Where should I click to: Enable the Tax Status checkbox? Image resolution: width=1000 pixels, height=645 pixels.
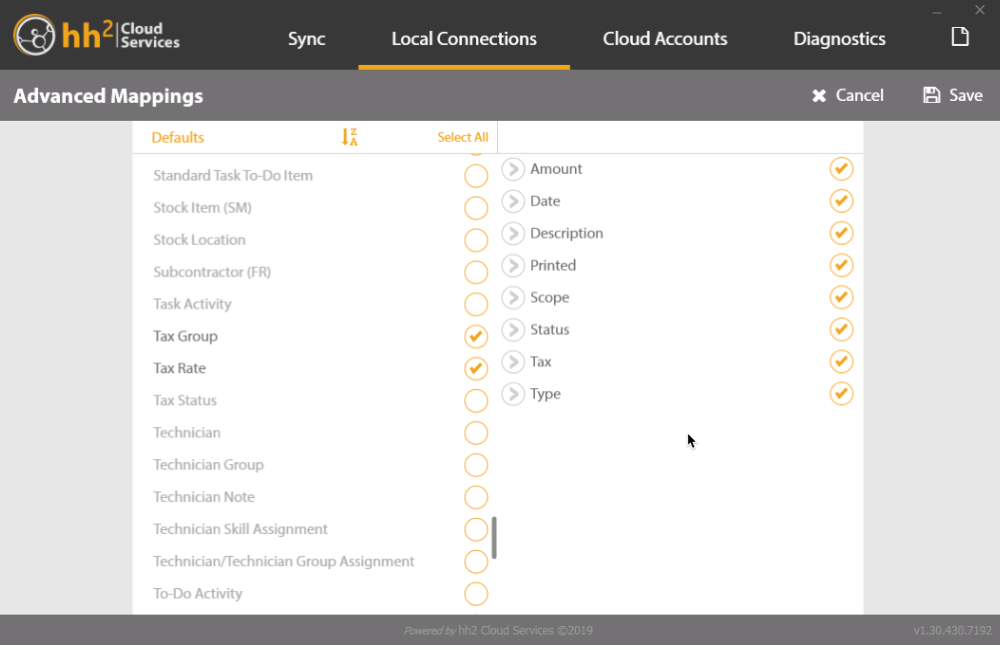coord(476,401)
